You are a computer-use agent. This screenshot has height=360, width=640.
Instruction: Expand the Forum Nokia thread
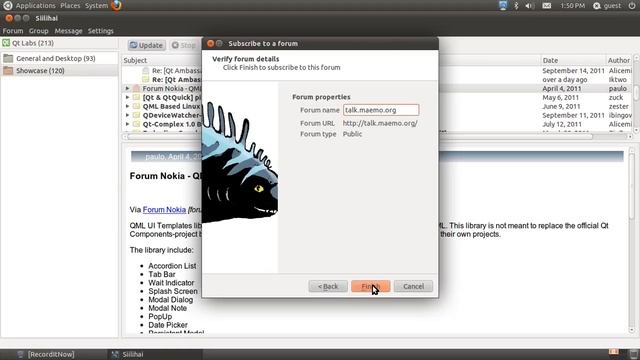click(x=127, y=89)
